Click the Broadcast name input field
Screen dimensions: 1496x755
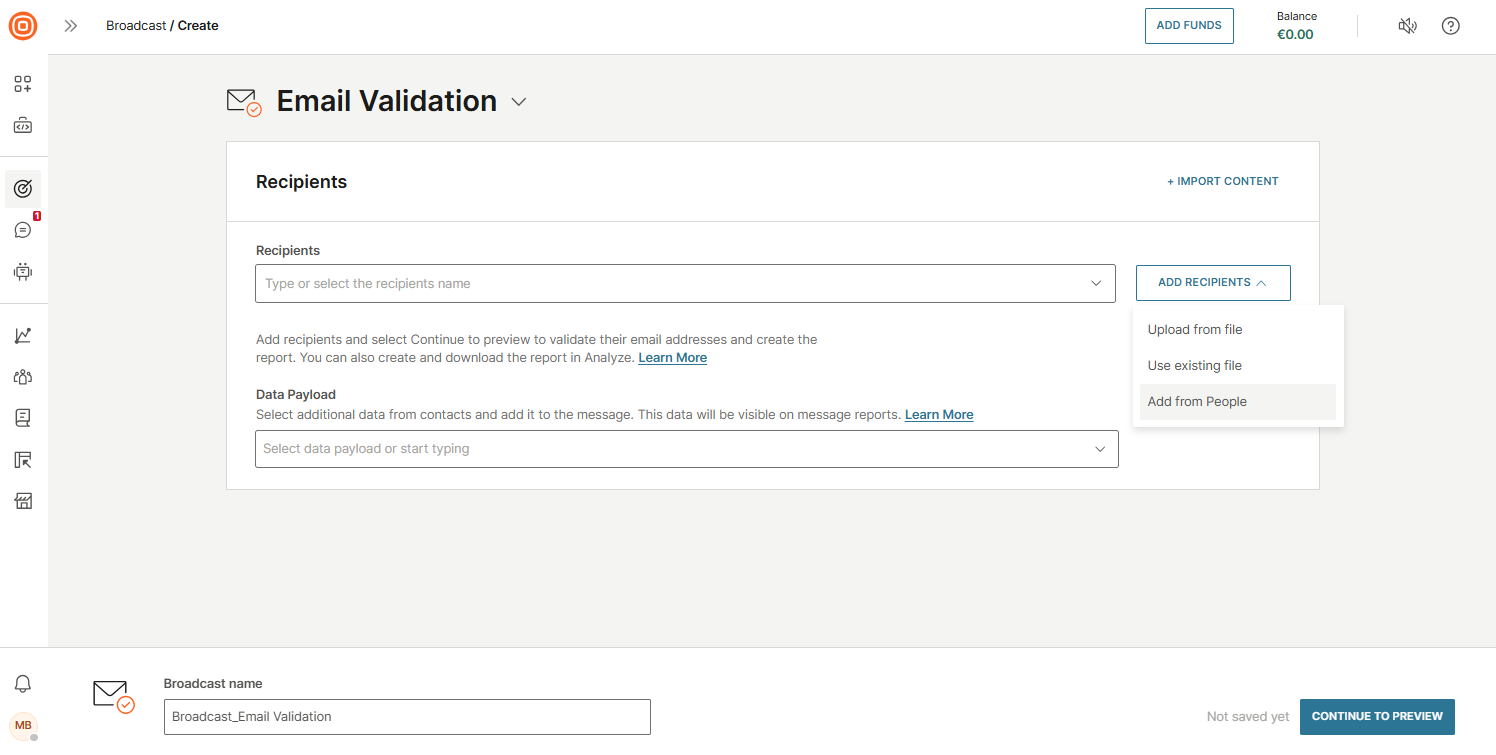tap(406, 717)
